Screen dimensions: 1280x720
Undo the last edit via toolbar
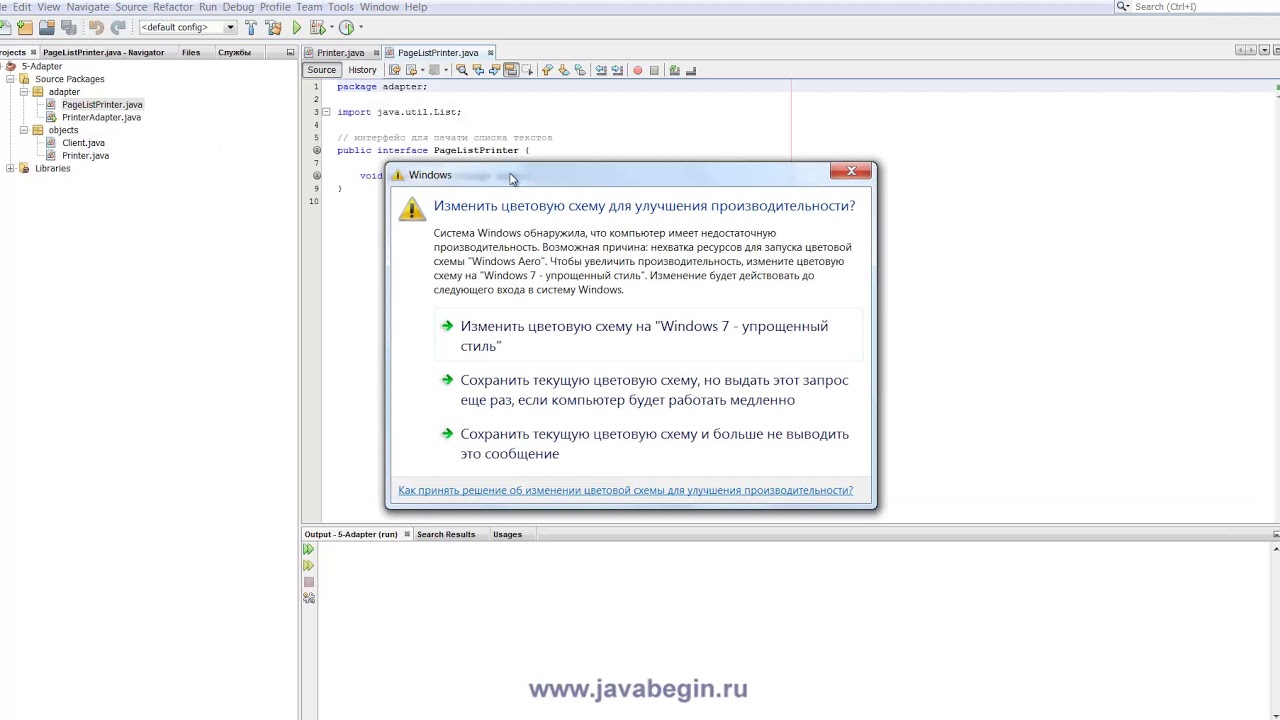[96, 28]
